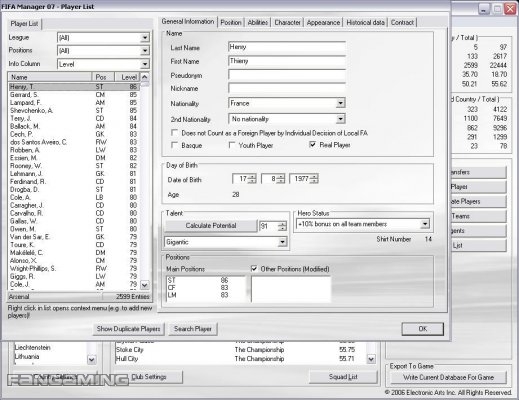Click the Nickname input field
Viewport: 519px width, 400px height.
[x=287, y=88]
